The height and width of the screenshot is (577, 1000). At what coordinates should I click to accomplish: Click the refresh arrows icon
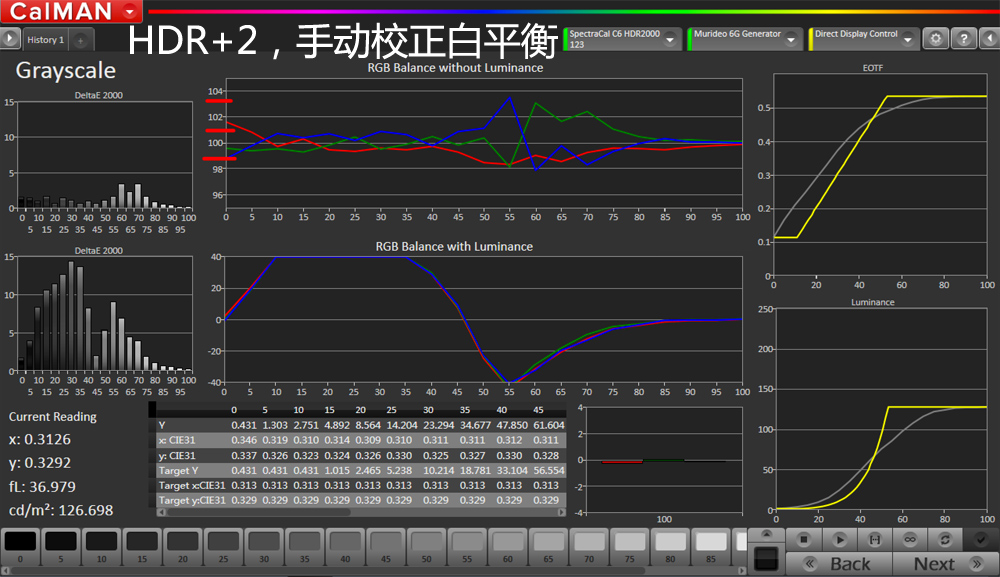[945, 539]
